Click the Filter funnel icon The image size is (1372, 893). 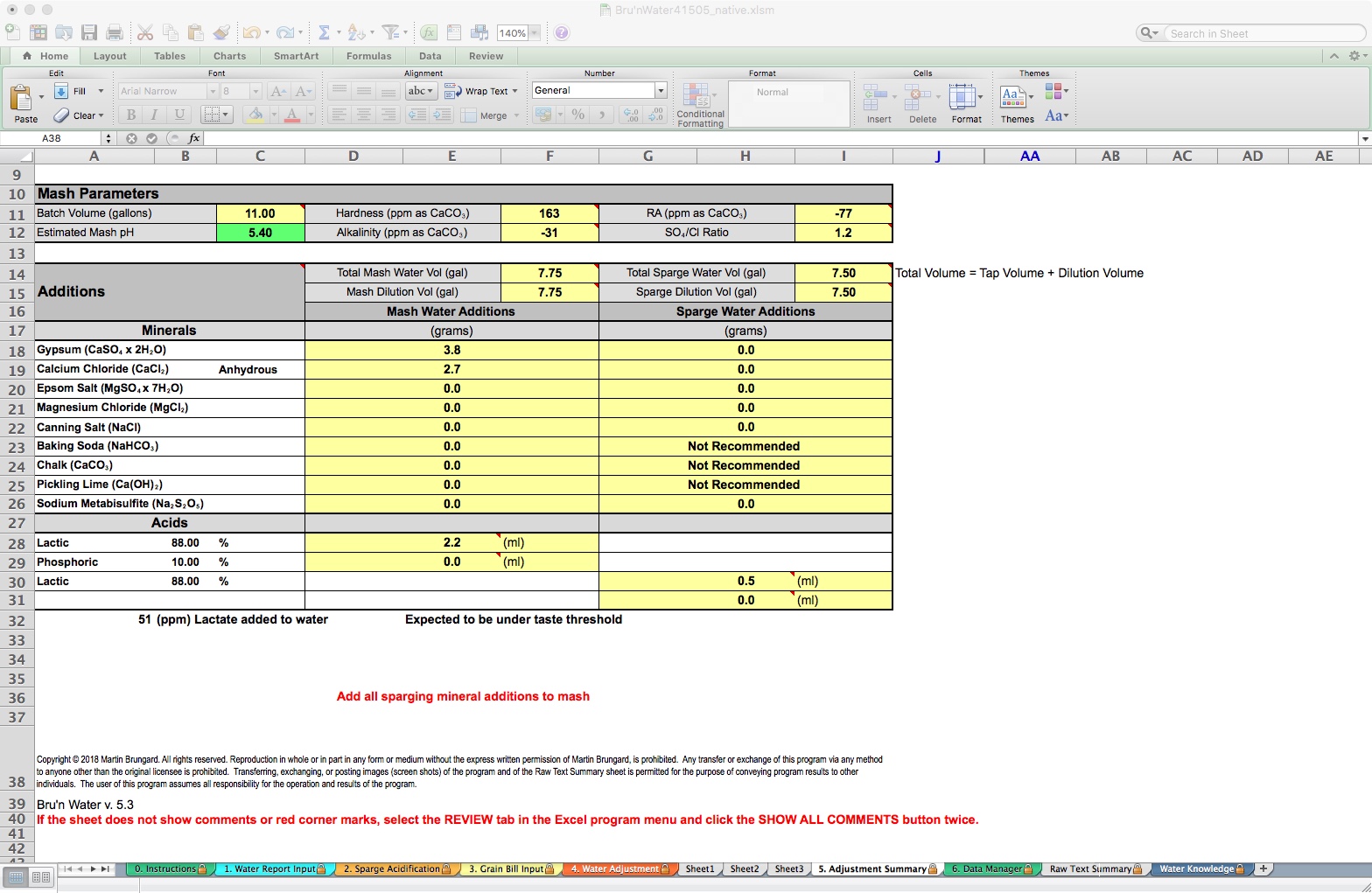tap(390, 33)
